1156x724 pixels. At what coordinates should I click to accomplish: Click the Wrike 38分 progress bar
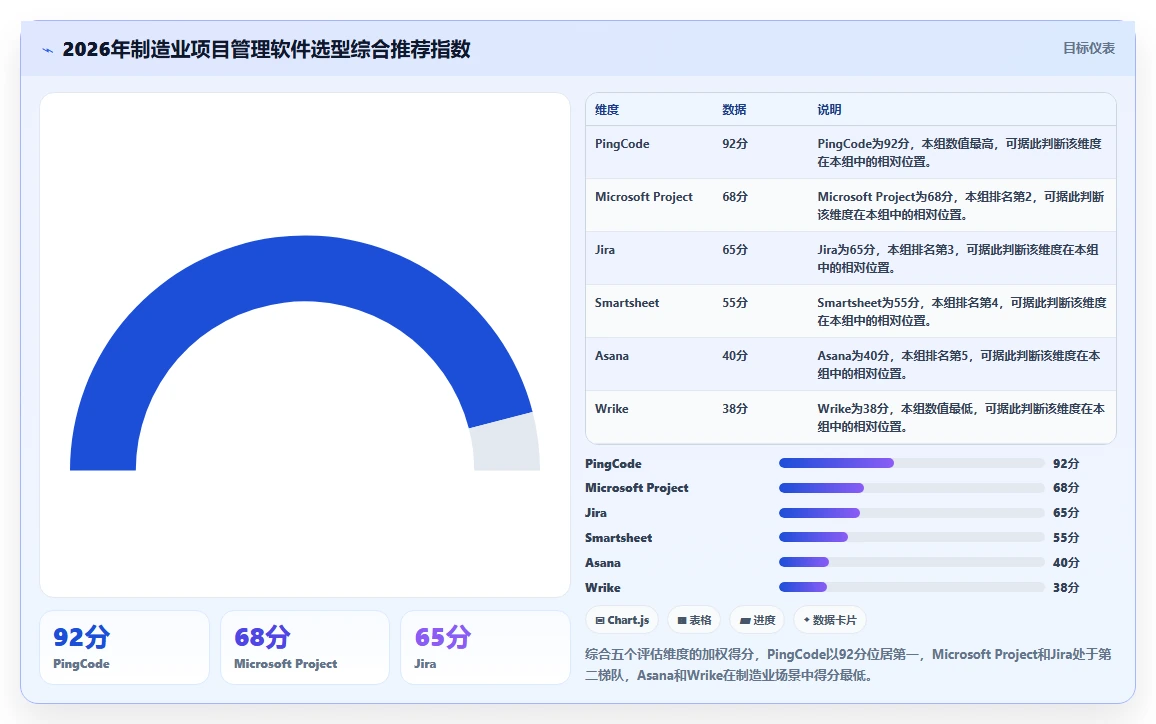coord(911,588)
